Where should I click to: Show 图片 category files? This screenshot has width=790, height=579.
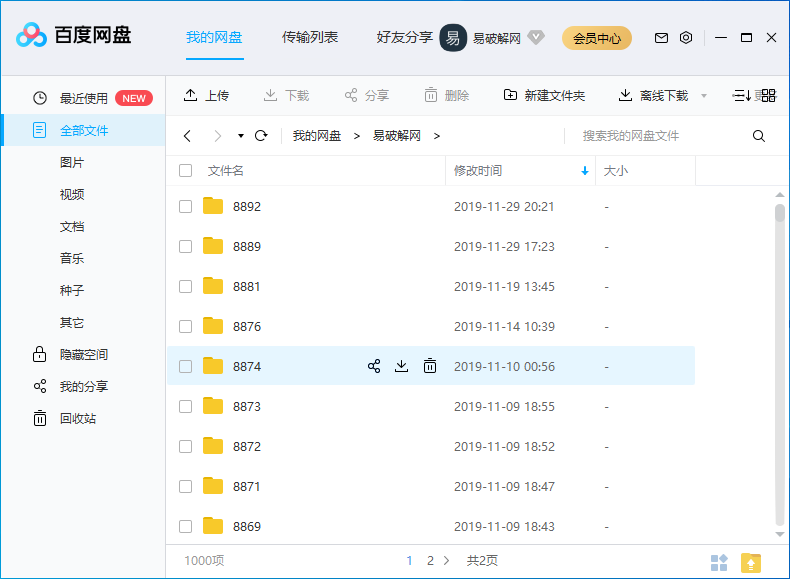(x=72, y=162)
